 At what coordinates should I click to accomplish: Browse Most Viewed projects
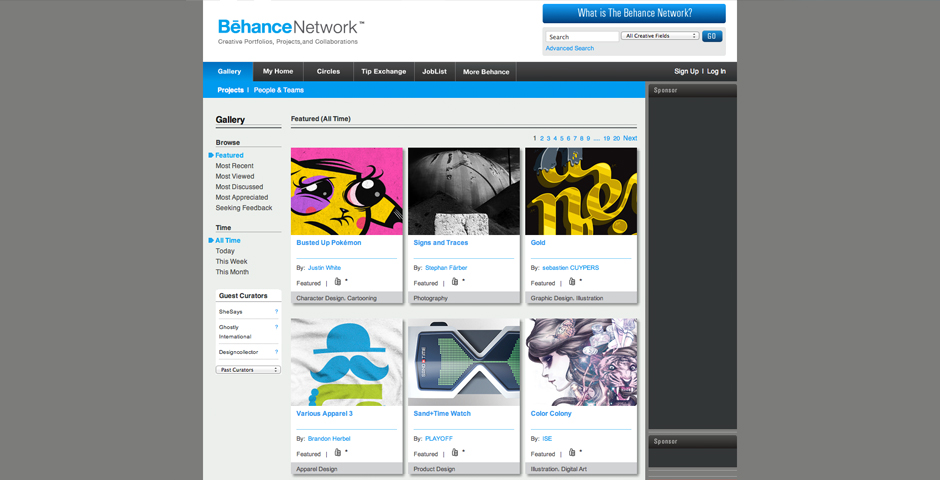coord(235,176)
